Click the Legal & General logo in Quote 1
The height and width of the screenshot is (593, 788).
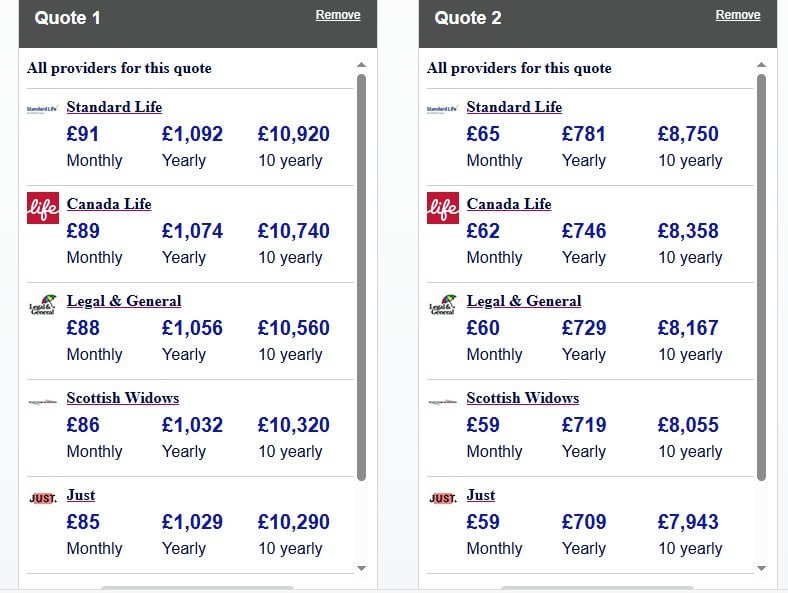click(x=42, y=305)
